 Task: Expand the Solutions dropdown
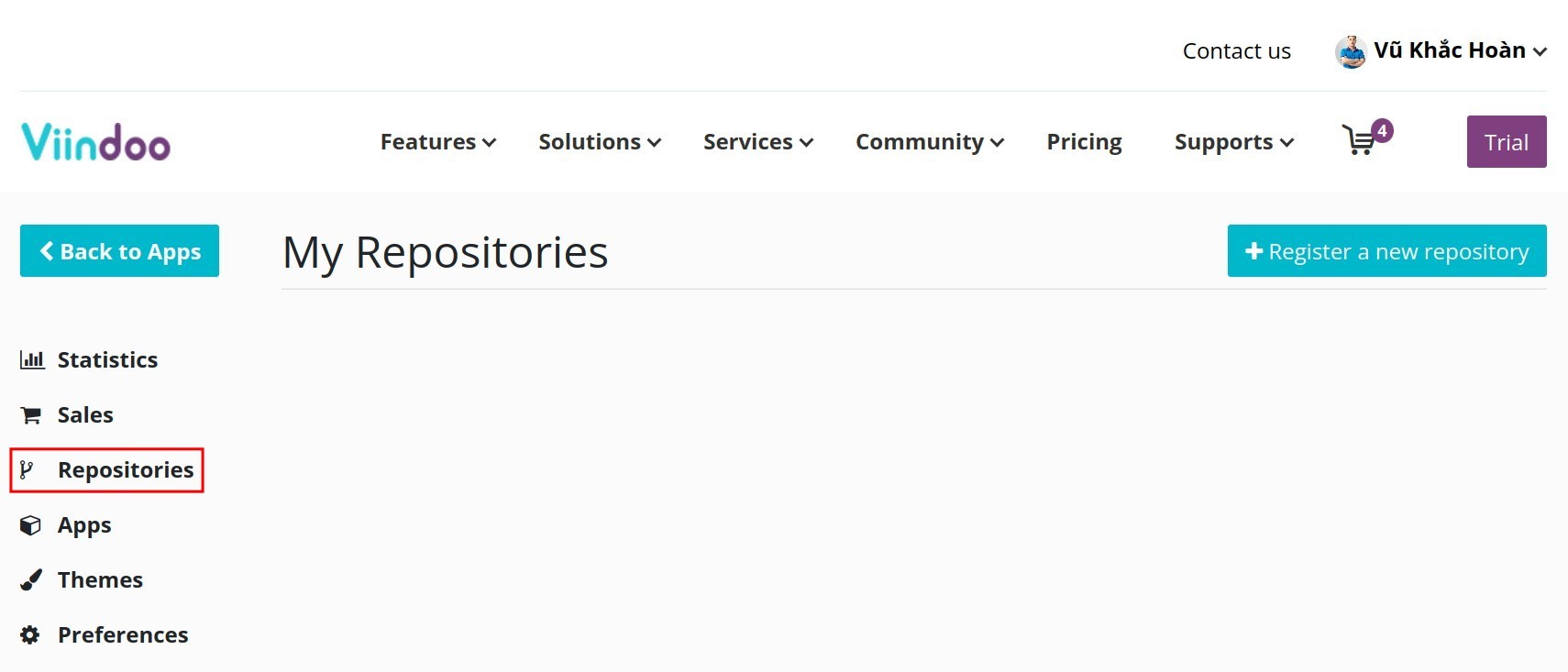[x=599, y=142]
